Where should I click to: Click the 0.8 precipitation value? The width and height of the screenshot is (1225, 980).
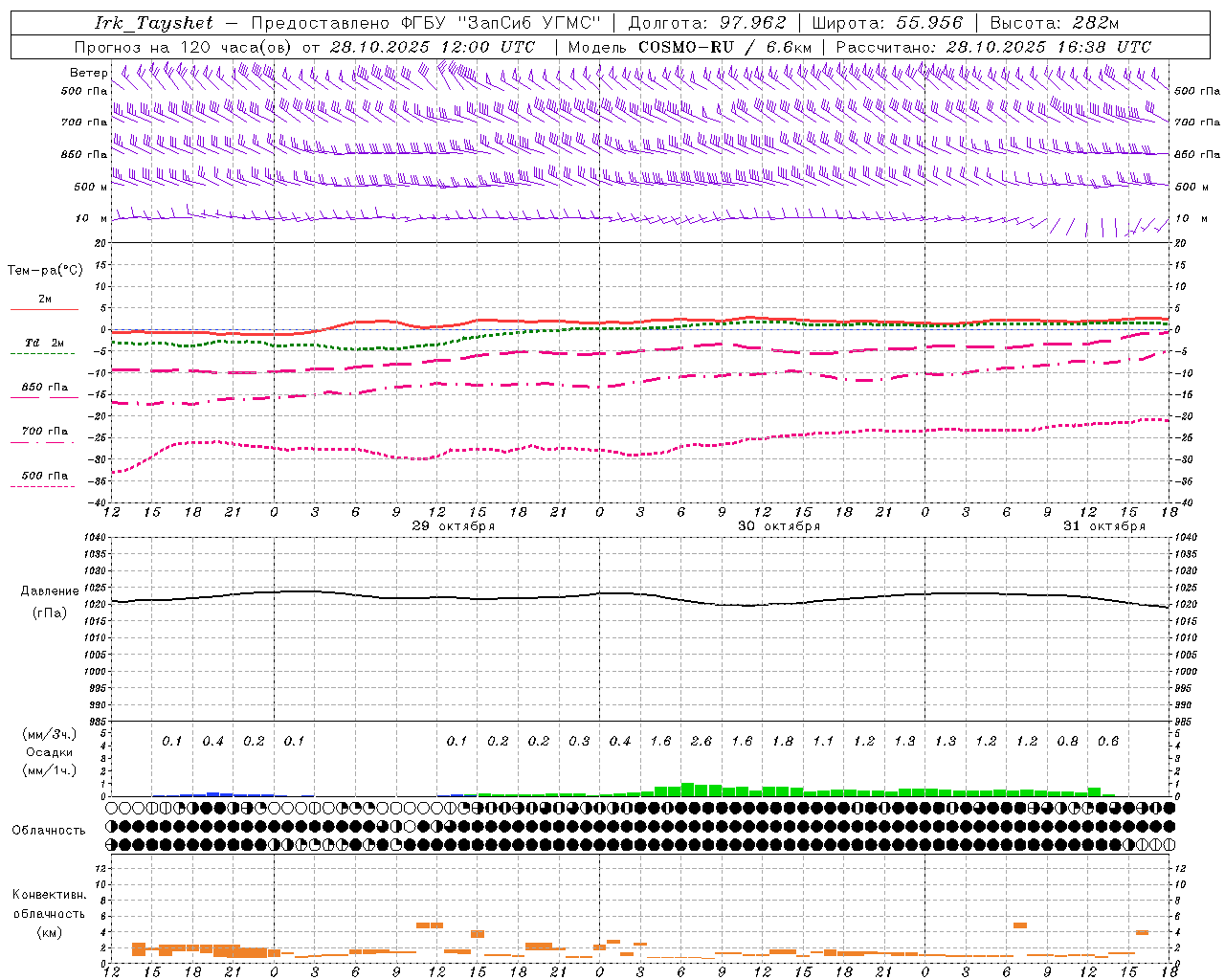pos(1068,742)
